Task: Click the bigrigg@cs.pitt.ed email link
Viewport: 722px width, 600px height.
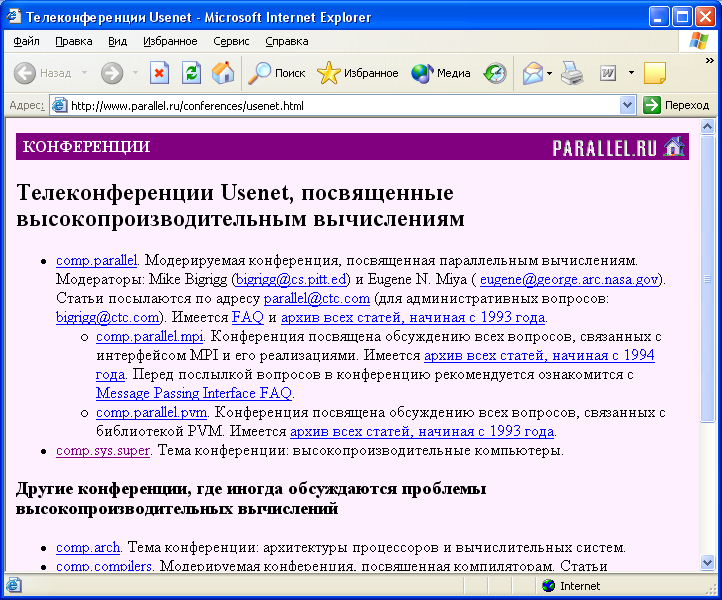Action: tap(291, 280)
